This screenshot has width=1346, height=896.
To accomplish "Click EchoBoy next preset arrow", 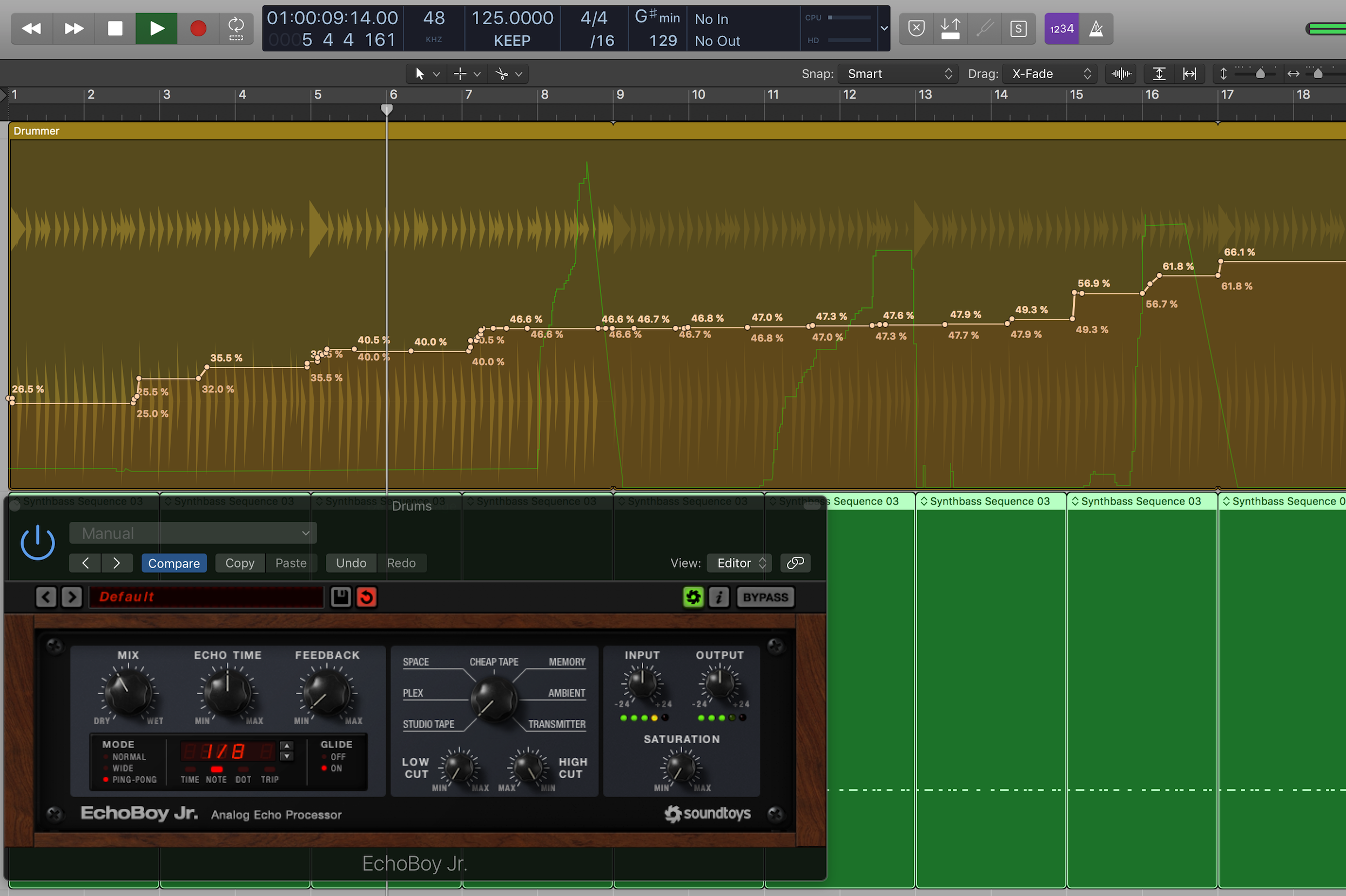I will (71, 597).
